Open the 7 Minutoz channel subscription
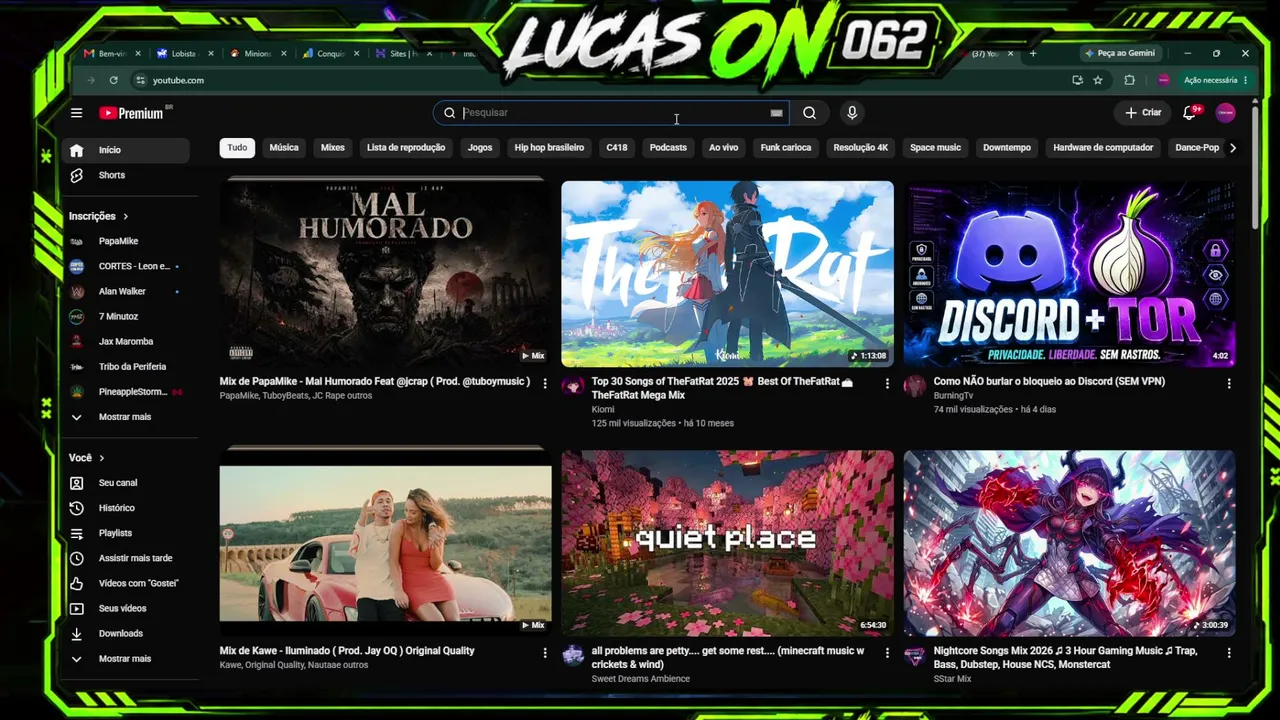Viewport: 1280px width, 720px height. (127, 316)
